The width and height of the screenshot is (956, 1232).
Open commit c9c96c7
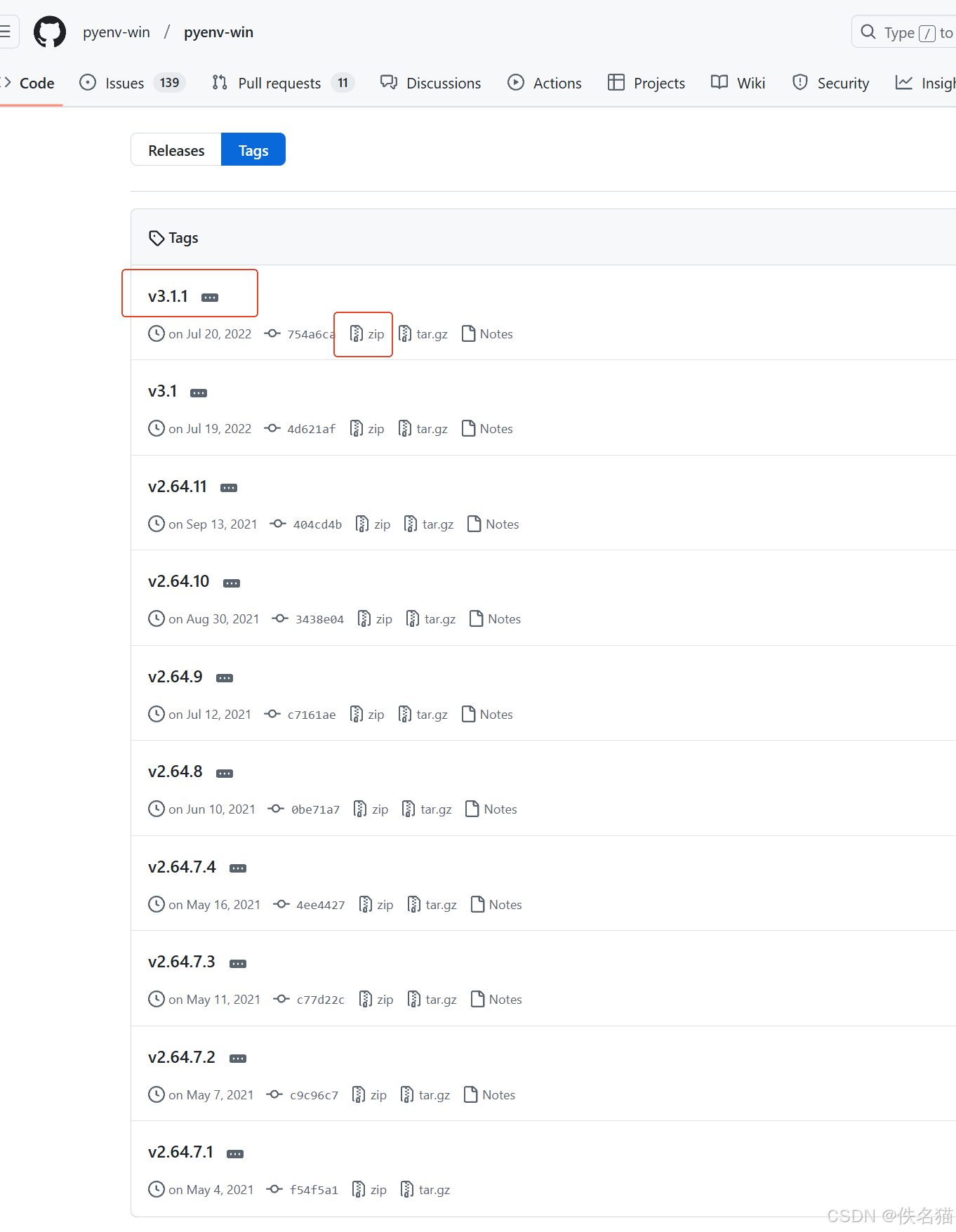pos(303,1095)
